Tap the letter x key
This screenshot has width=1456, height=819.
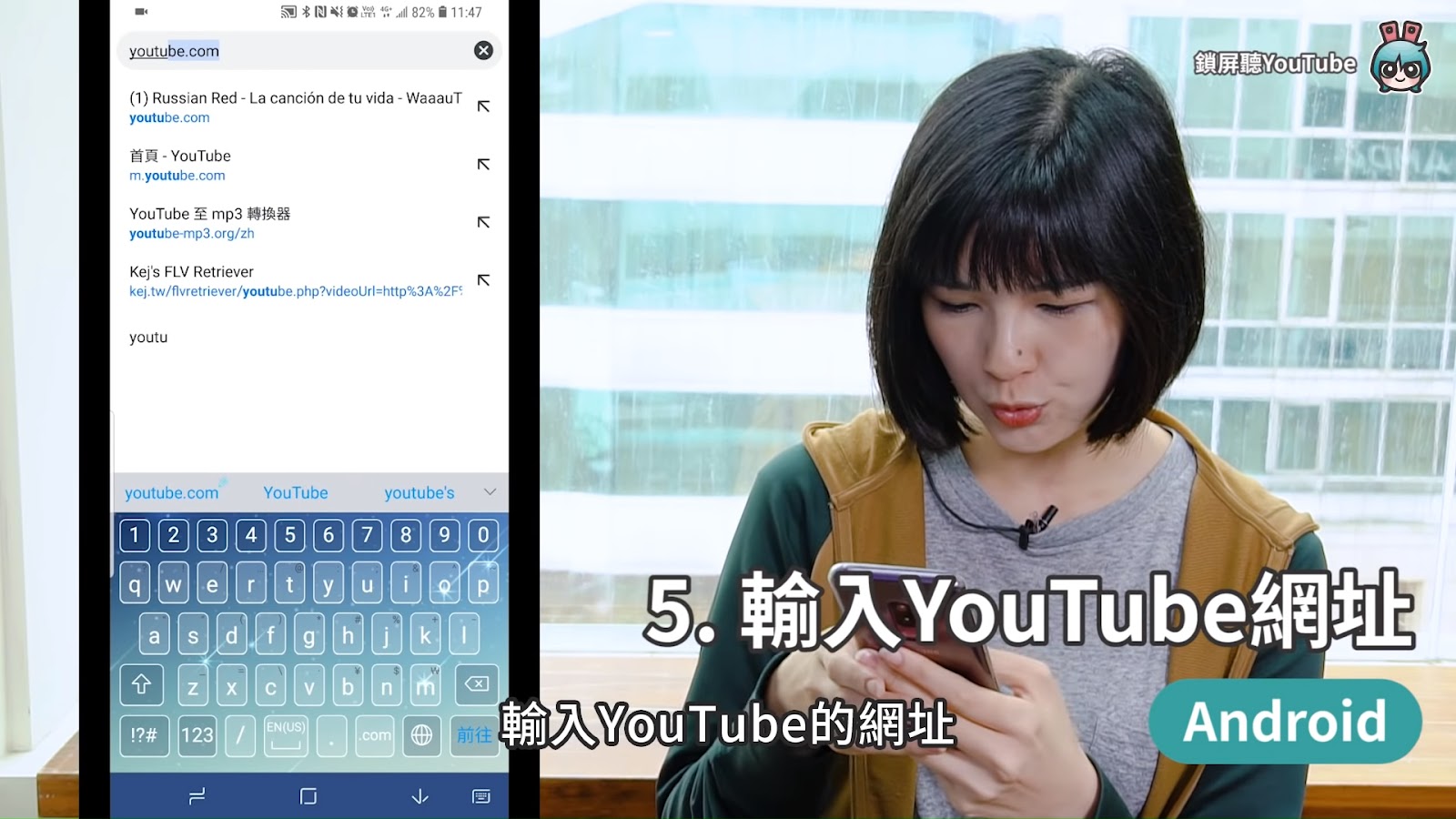tap(232, 687)
